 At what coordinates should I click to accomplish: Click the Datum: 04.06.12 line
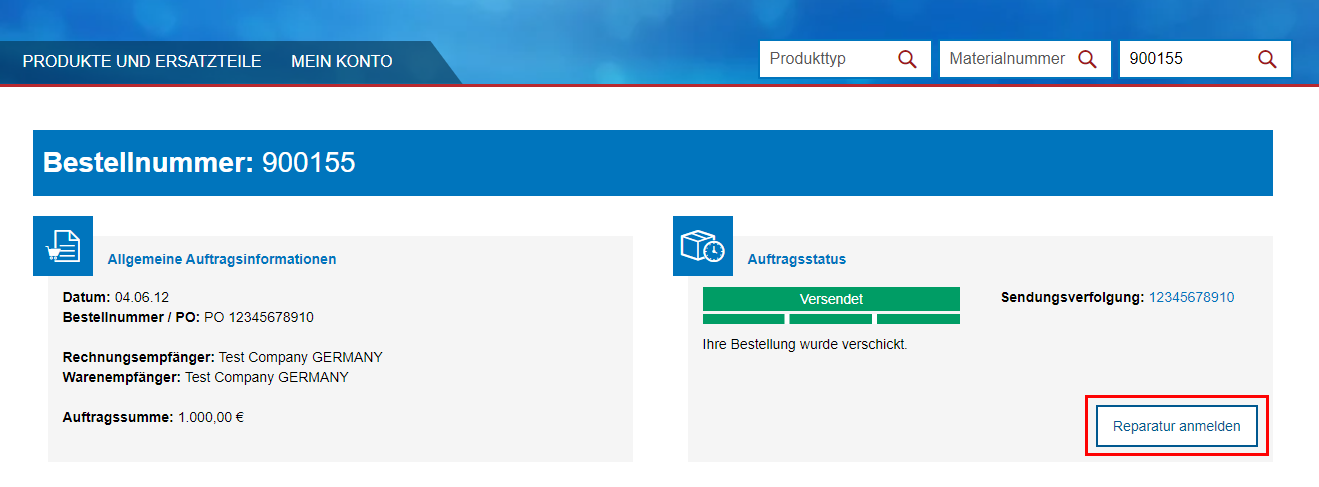116,297
